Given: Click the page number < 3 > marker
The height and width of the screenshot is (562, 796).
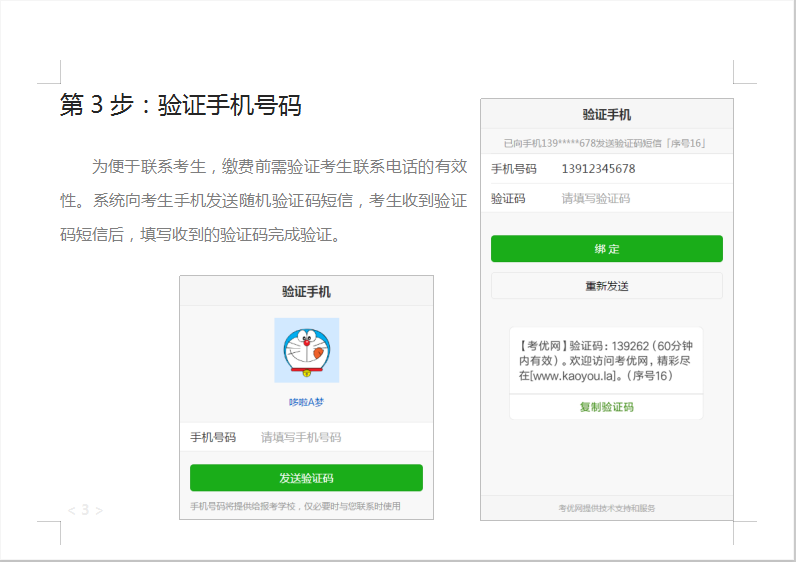Looking at the screenshot, I should (85, 510).
